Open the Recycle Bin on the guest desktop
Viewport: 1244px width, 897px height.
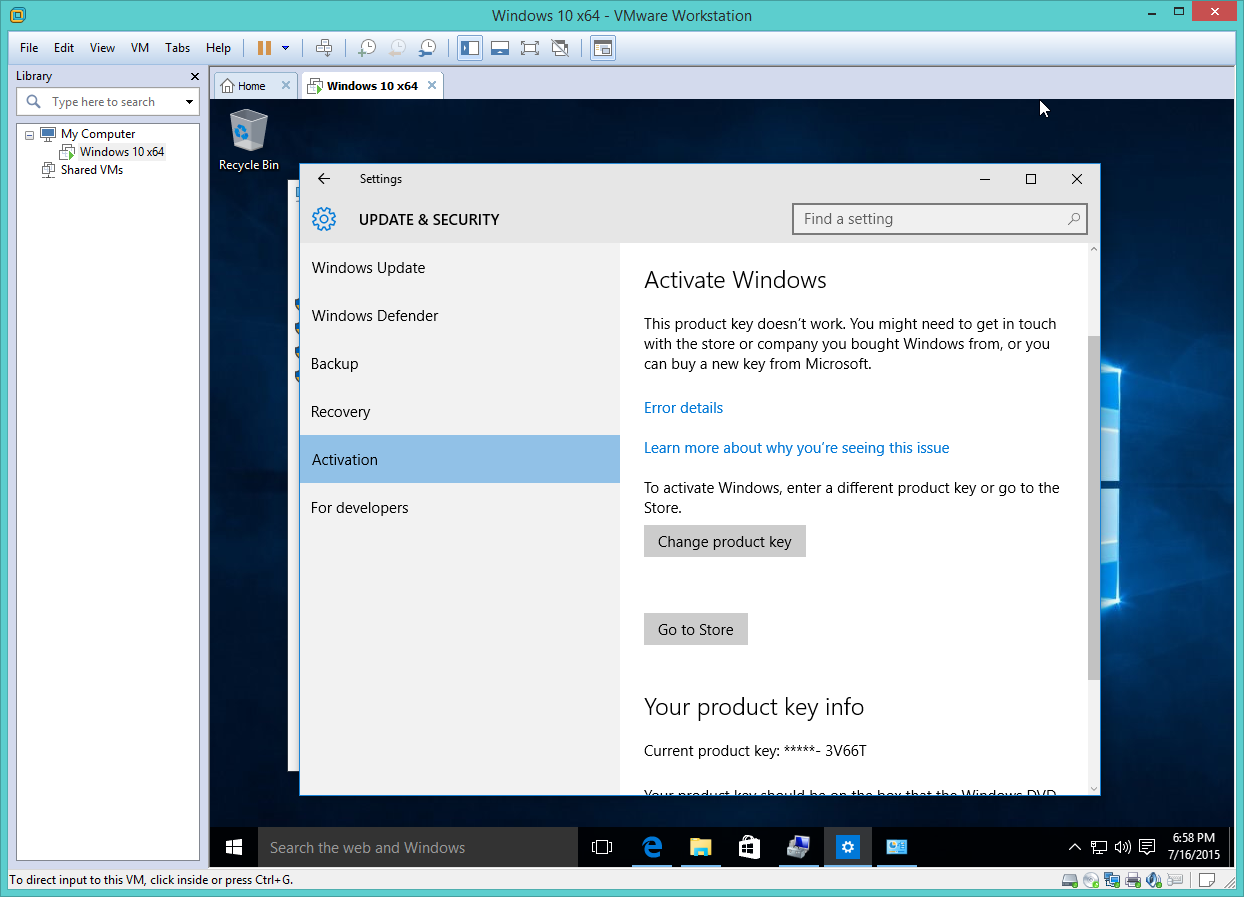click(248, 140)
